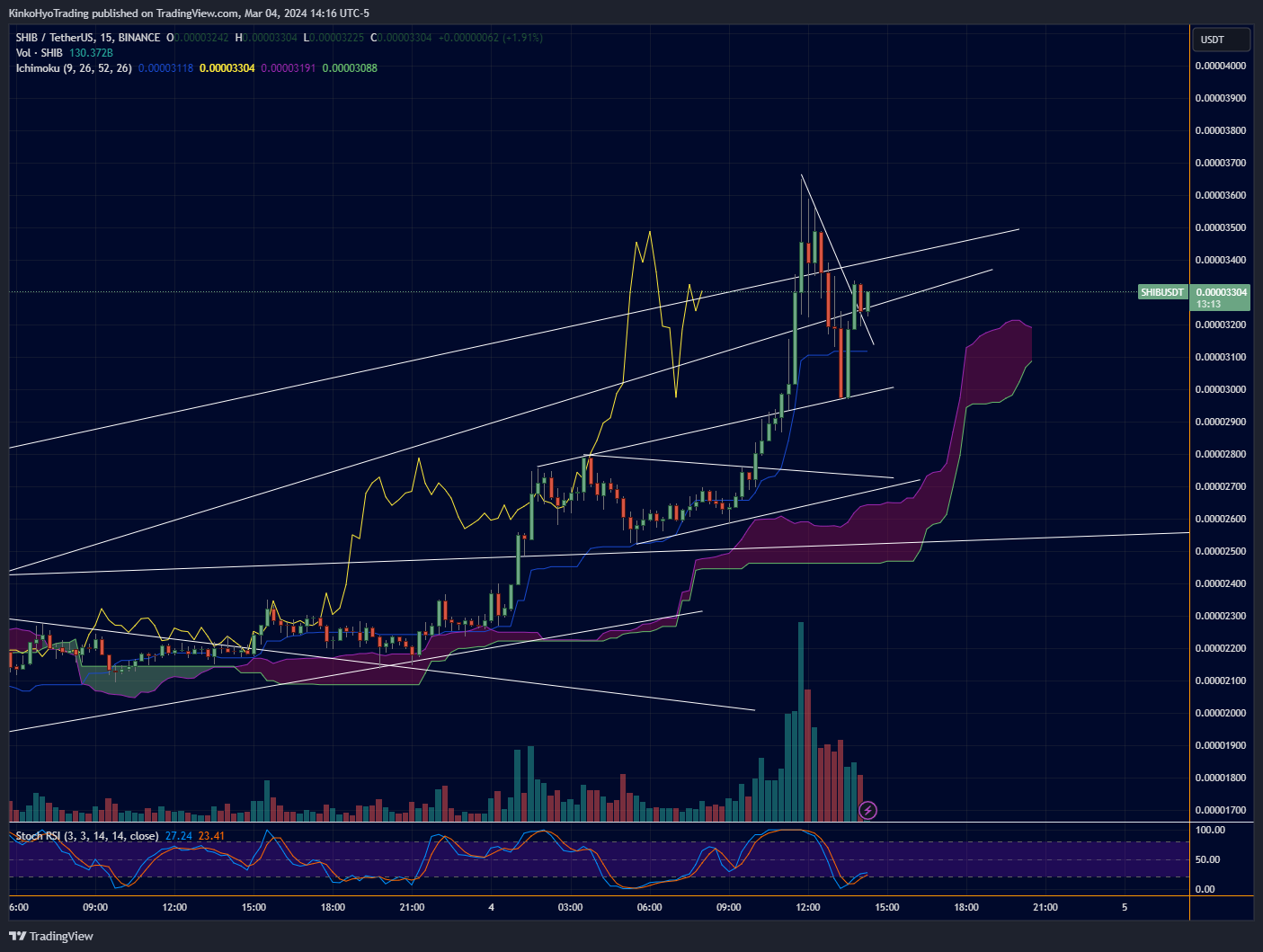
Task: Click Ichimoku green value 0.00003088
Action: [x=350, y=68]
